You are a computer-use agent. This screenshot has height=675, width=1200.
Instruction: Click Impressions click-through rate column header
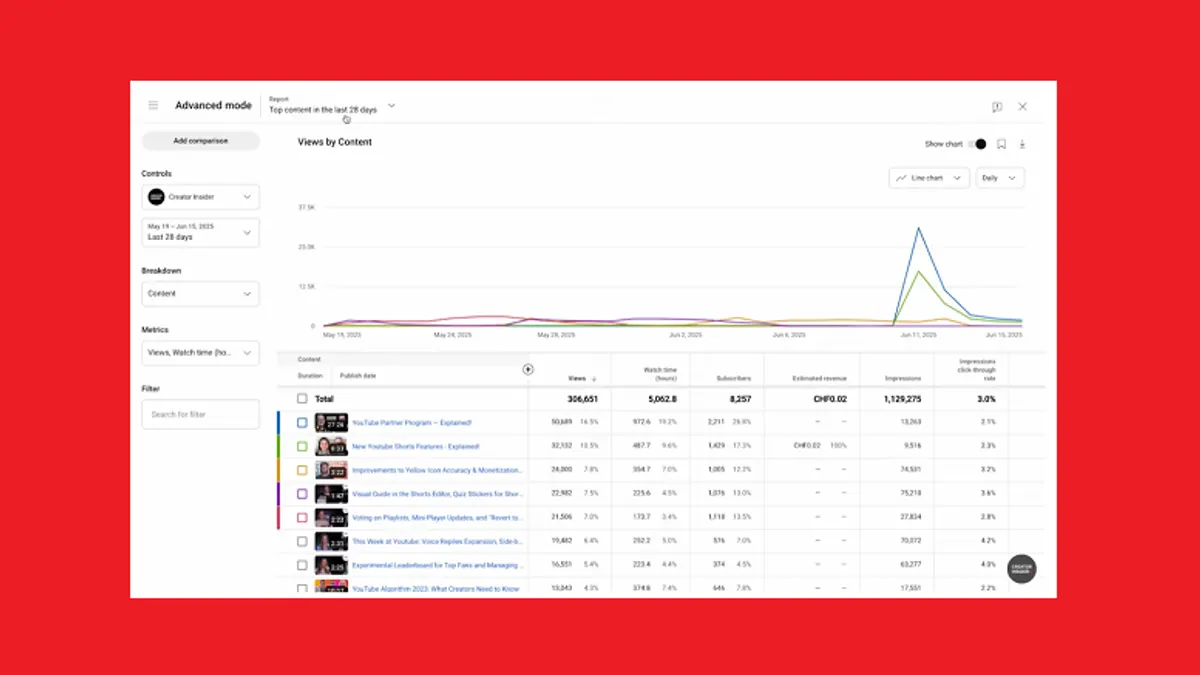977,370
